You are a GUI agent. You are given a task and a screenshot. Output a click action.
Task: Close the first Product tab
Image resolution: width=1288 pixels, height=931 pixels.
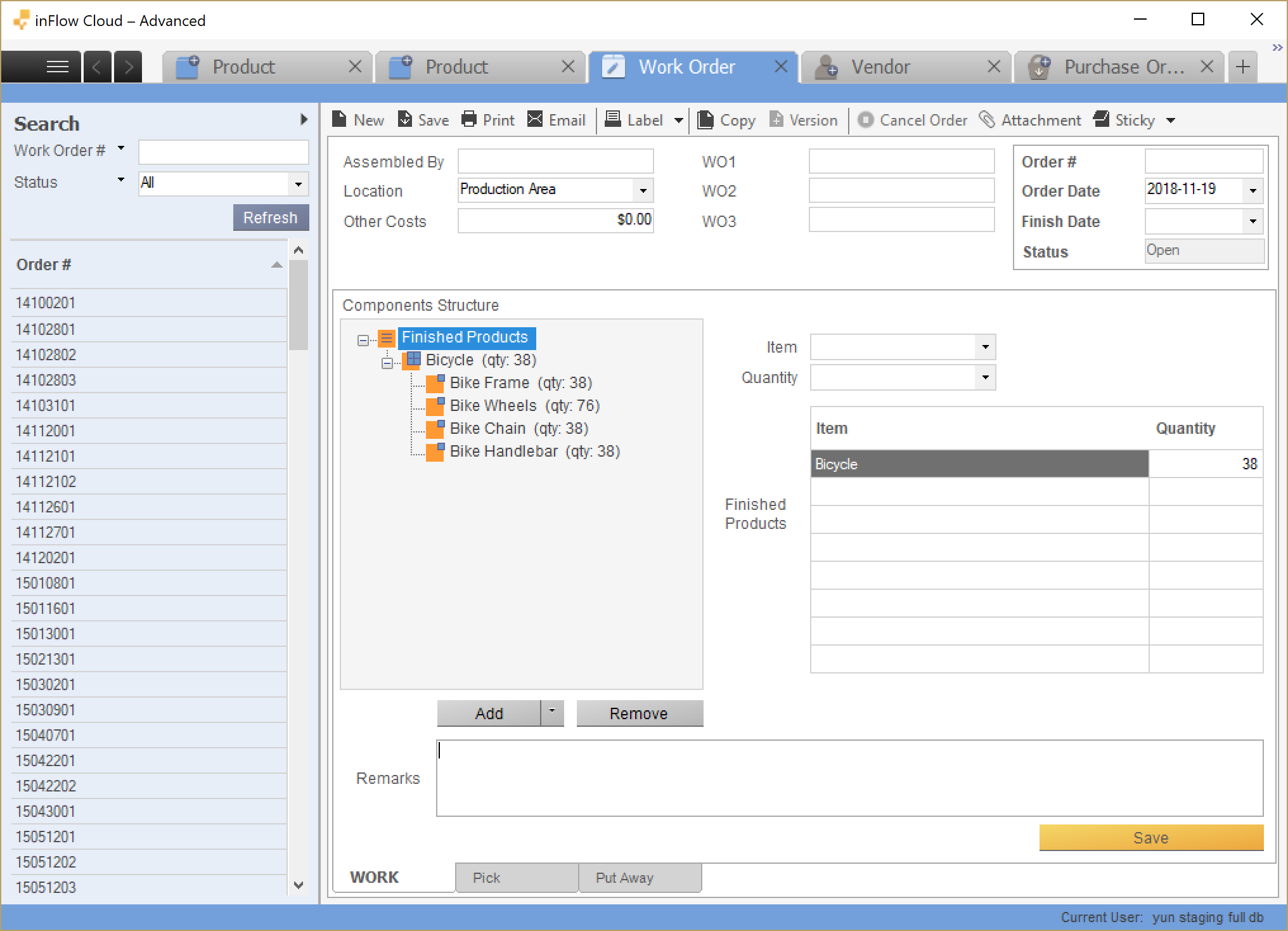coord(355,67)
